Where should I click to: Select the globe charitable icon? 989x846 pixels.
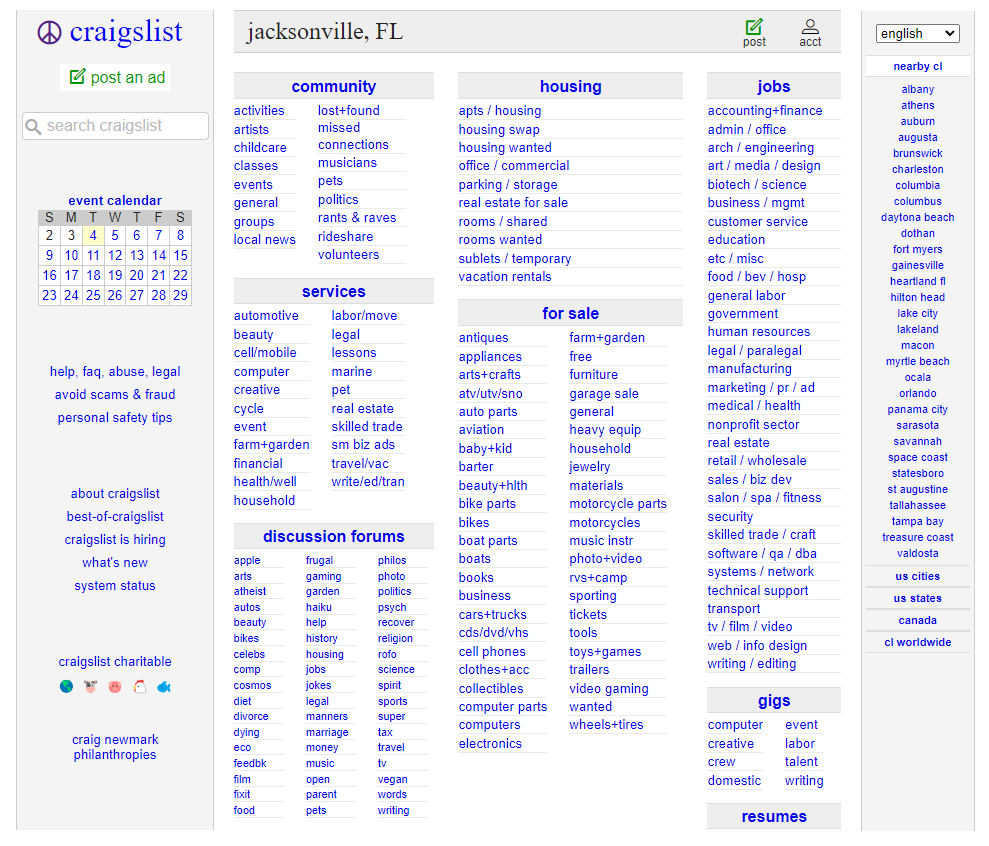tap(66, 686)
